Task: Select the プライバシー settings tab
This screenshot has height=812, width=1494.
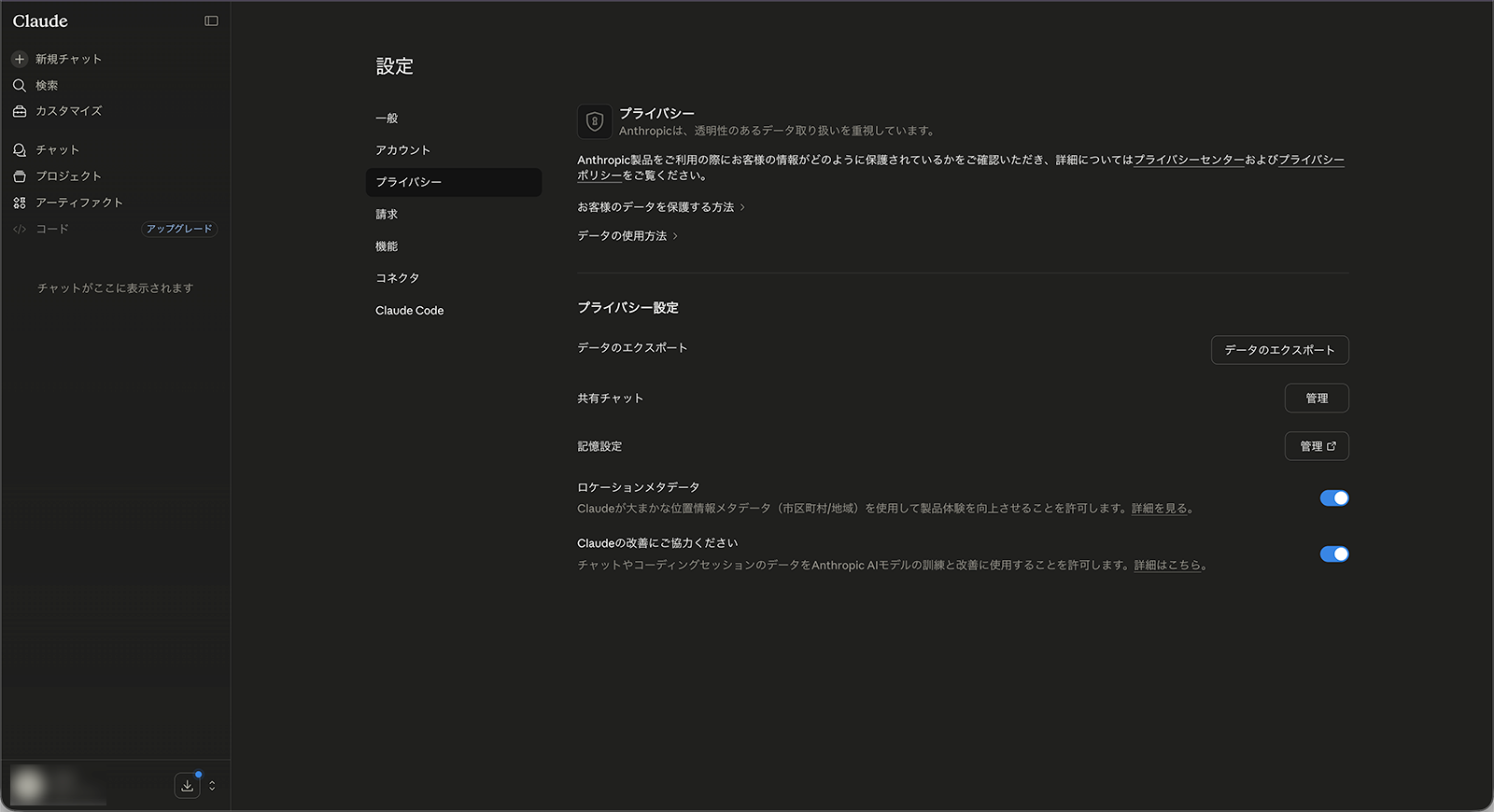Action: [454, 182]
